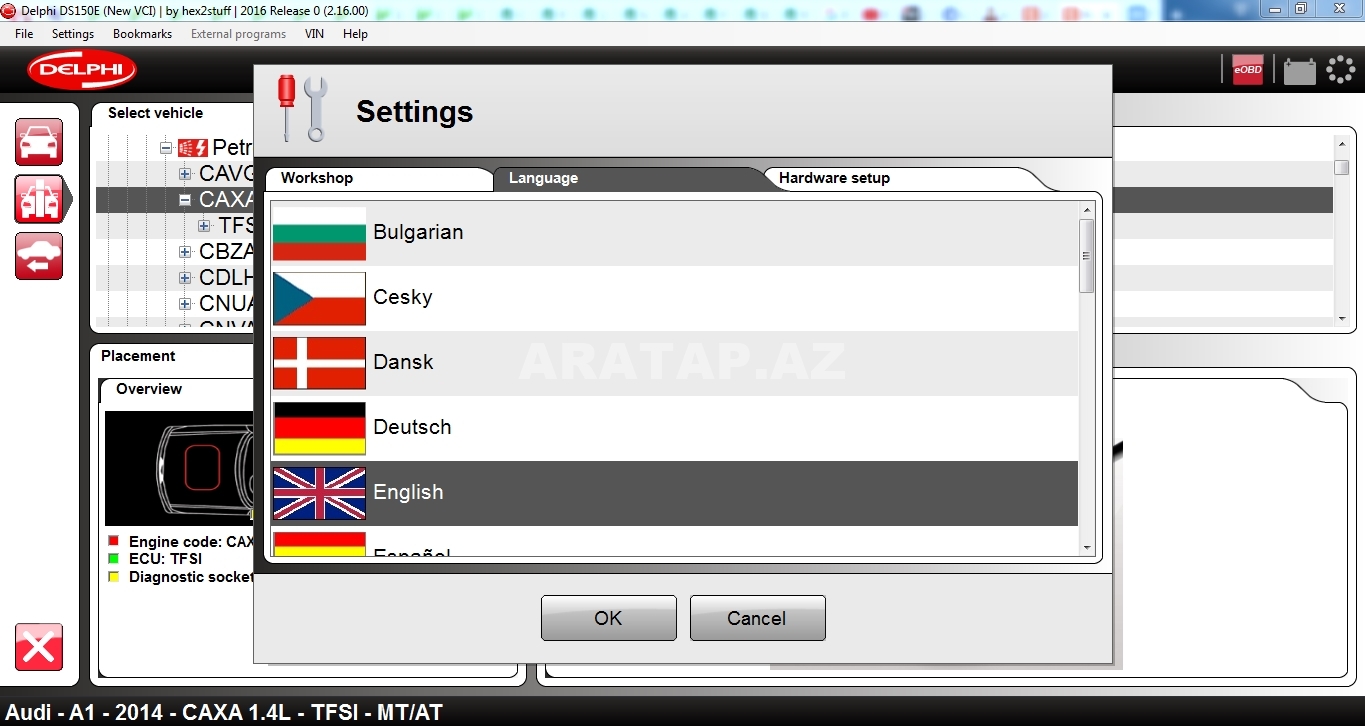This screenshot has height=726, width=1365.
Task: Choose Deutsch language row
Action: point(675,428)
